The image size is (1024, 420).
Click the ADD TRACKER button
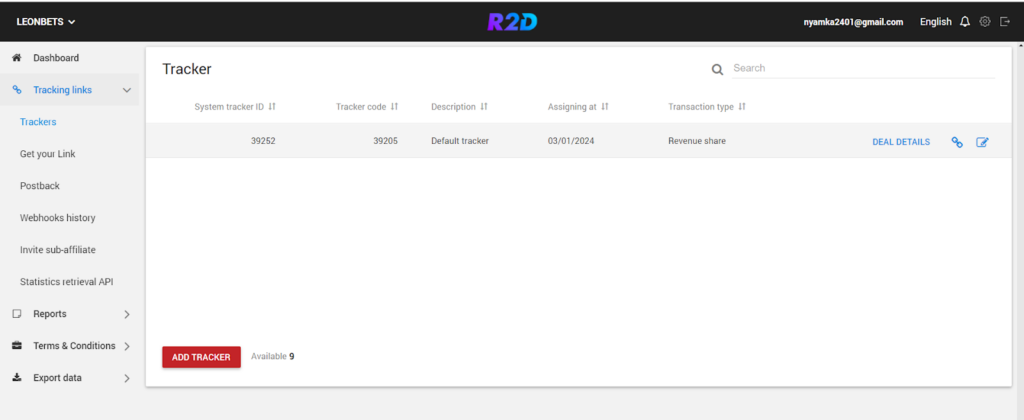(x=201, y=357)
